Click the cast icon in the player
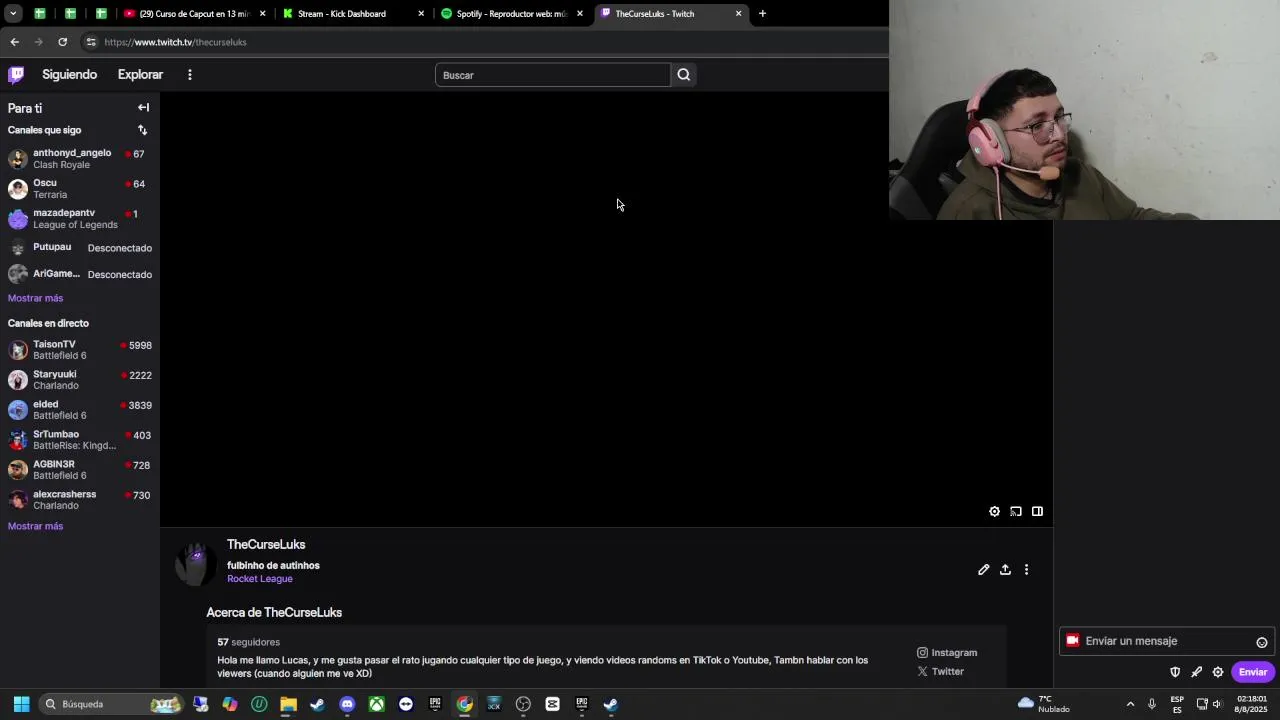 click(x=1016, y=511)
